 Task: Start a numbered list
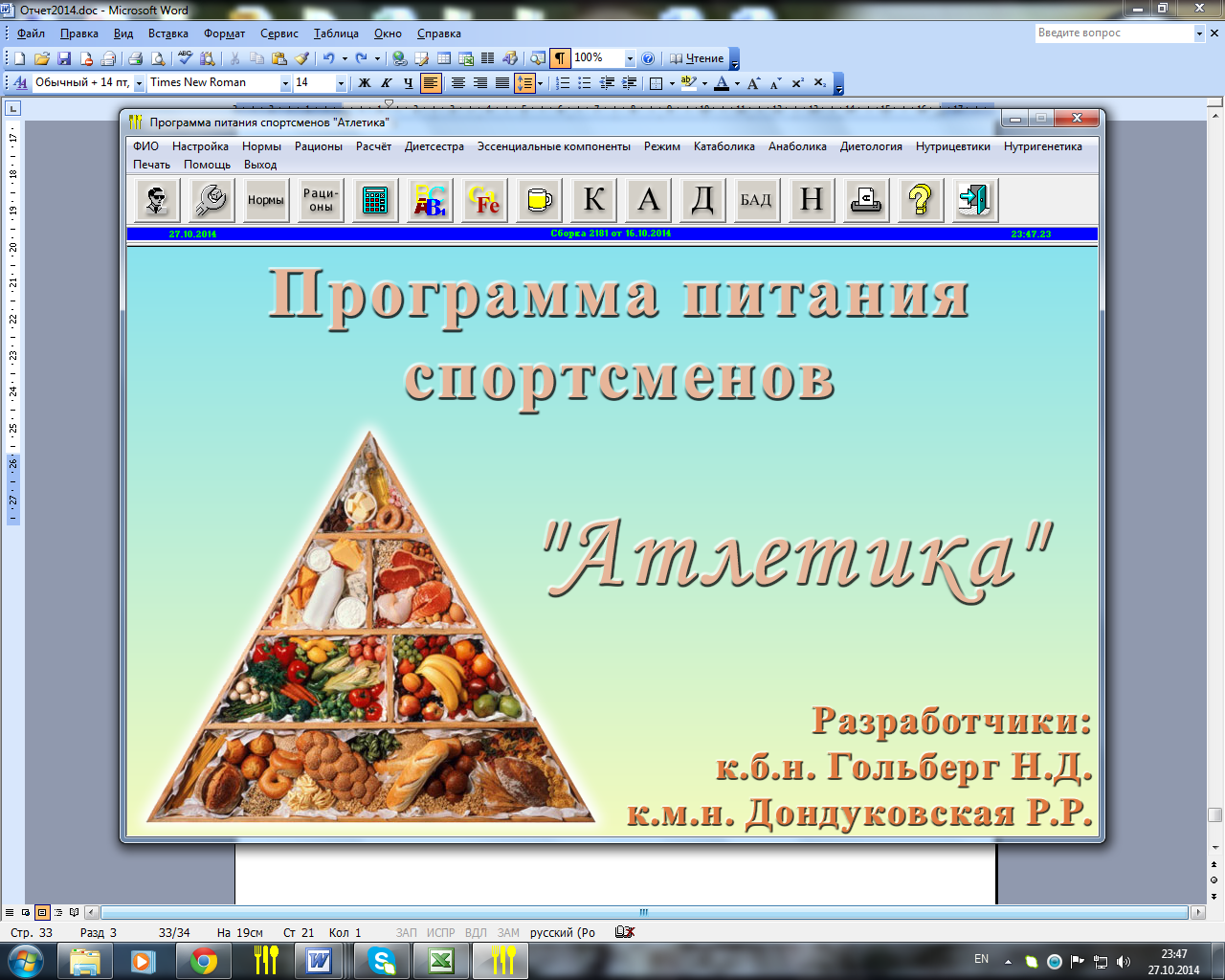tap(563, 83)
